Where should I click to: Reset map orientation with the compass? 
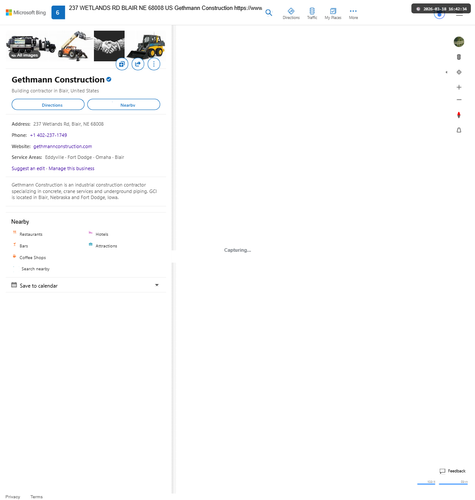tap(459, 115)
